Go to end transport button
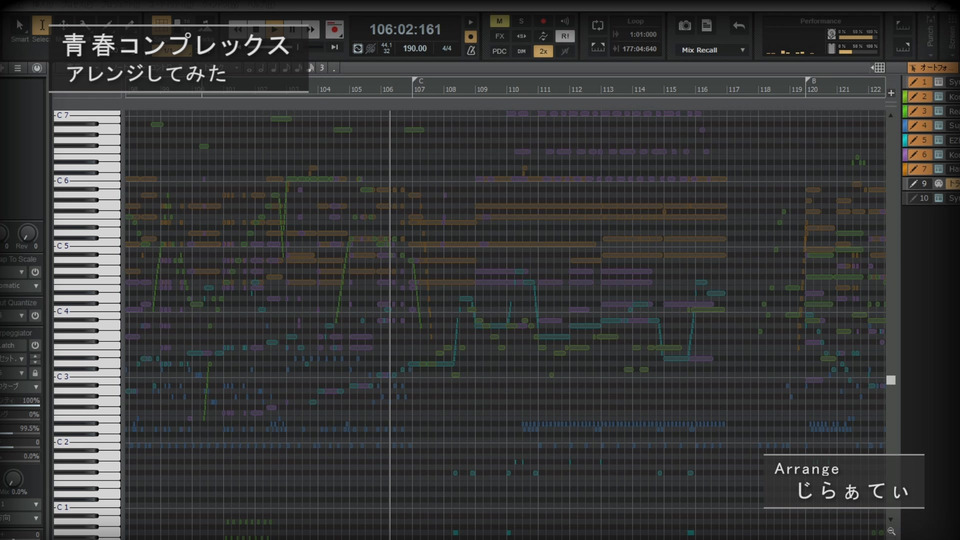The height and width of the screenshot is (540, 960). point(334,47)
